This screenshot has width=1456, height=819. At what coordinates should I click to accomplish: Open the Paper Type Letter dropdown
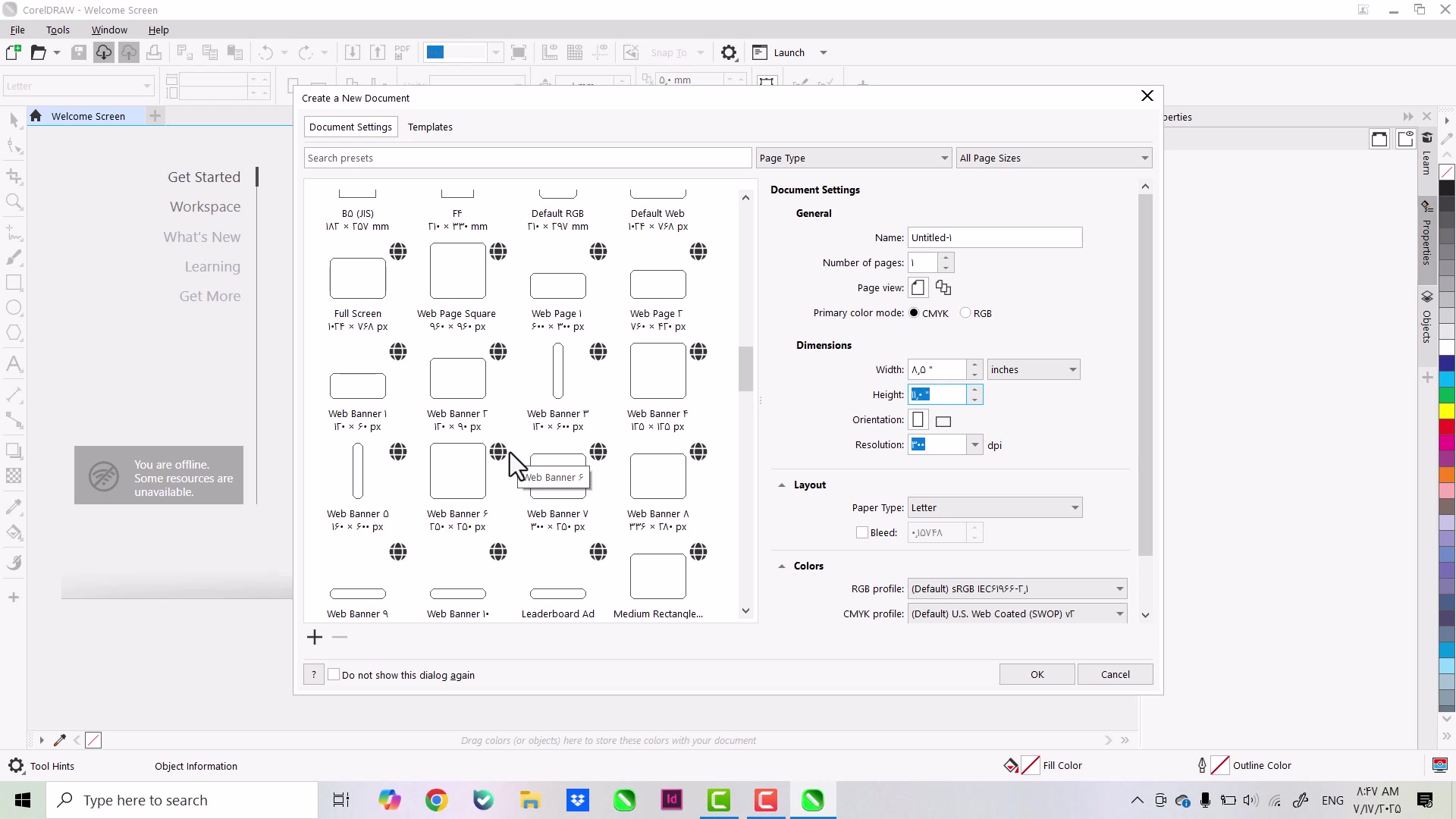pos(994,507)
